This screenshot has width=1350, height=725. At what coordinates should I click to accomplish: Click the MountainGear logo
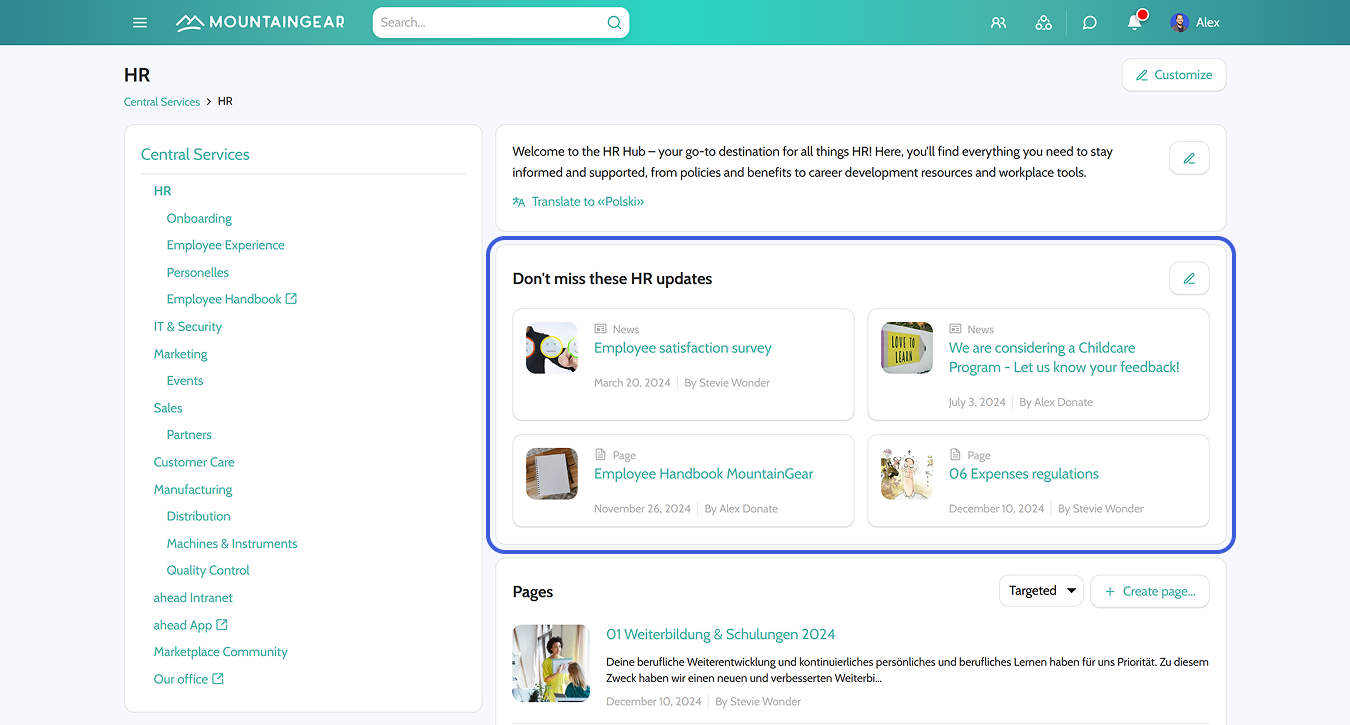point(259,21)
